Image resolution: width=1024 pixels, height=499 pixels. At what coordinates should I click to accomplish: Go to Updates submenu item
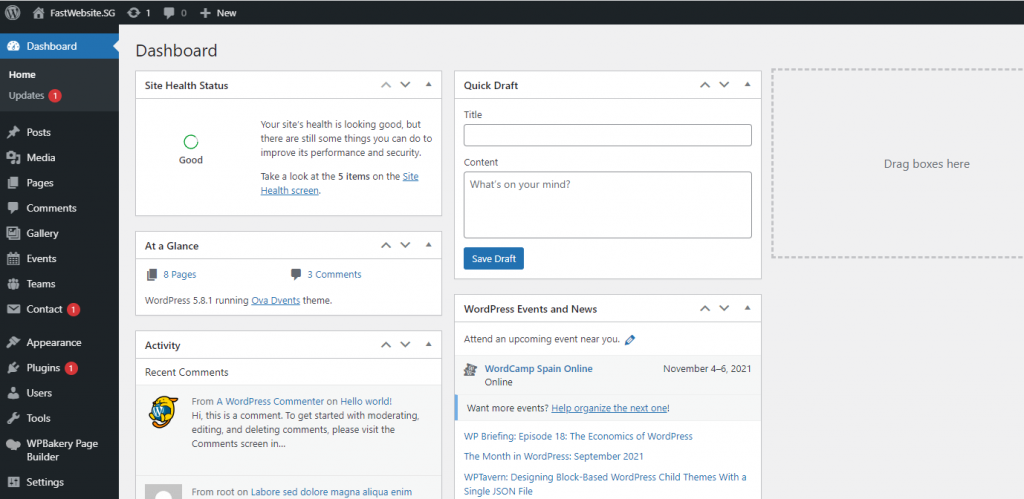[26, 96]
